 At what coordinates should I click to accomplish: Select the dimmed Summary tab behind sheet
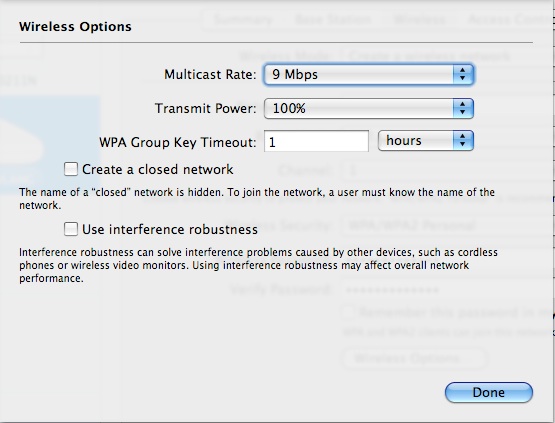(x=243, y=19)
